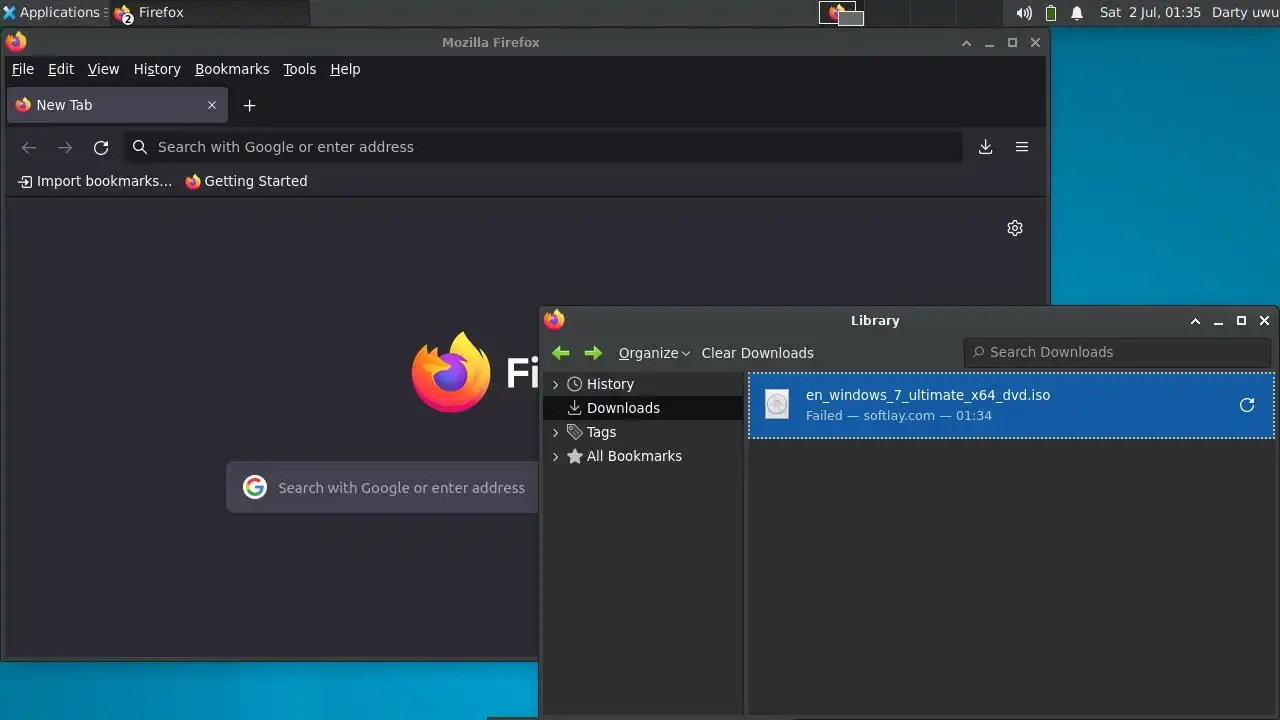Click the magnifier icon in address bar

[x=140, y=147]
